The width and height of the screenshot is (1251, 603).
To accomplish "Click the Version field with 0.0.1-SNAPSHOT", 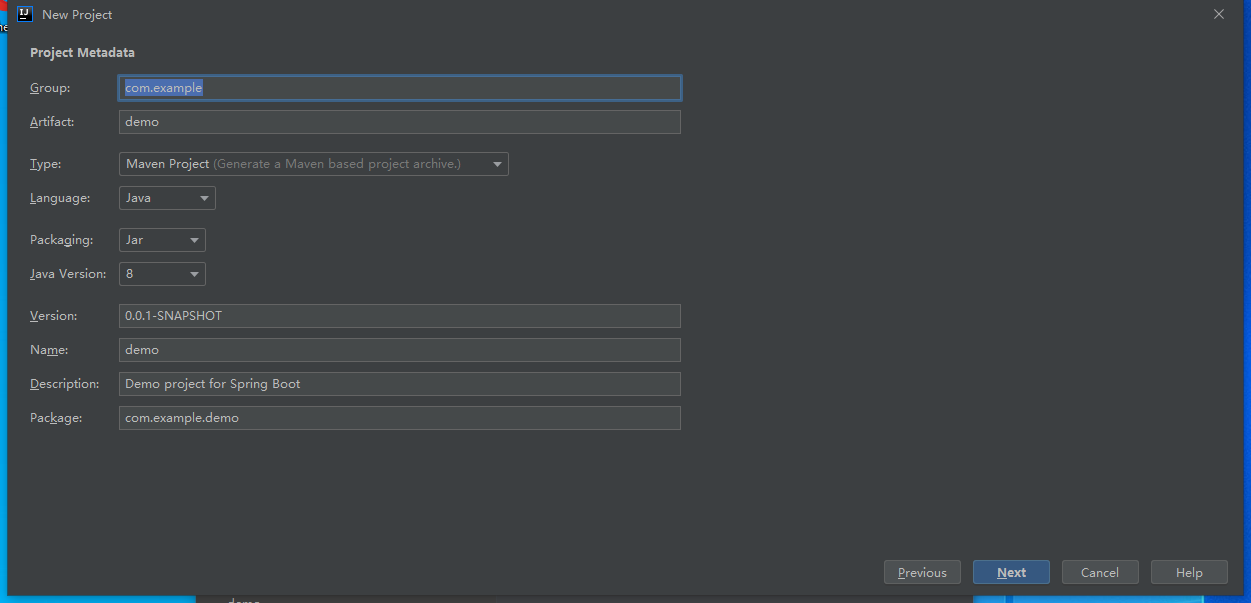I will tap(400, 316).
